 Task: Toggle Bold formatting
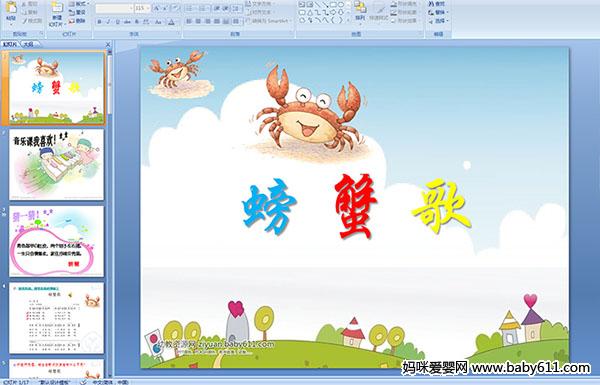(99, 22)
